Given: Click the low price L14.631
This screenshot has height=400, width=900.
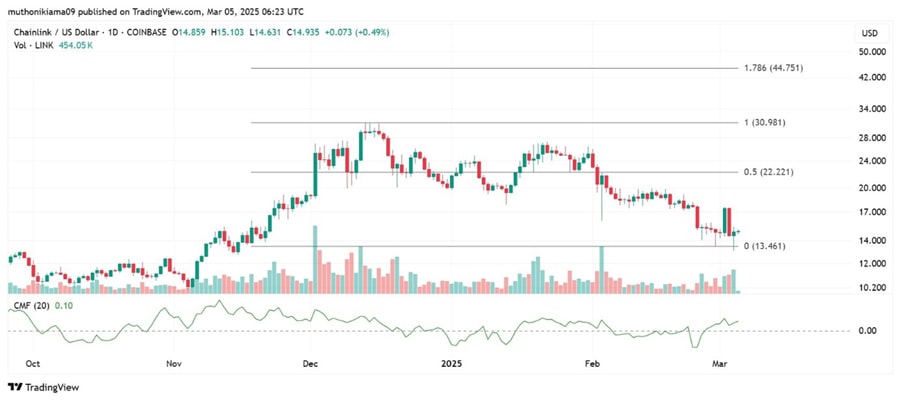Looking at the screenshot, I should pos(266,33).
